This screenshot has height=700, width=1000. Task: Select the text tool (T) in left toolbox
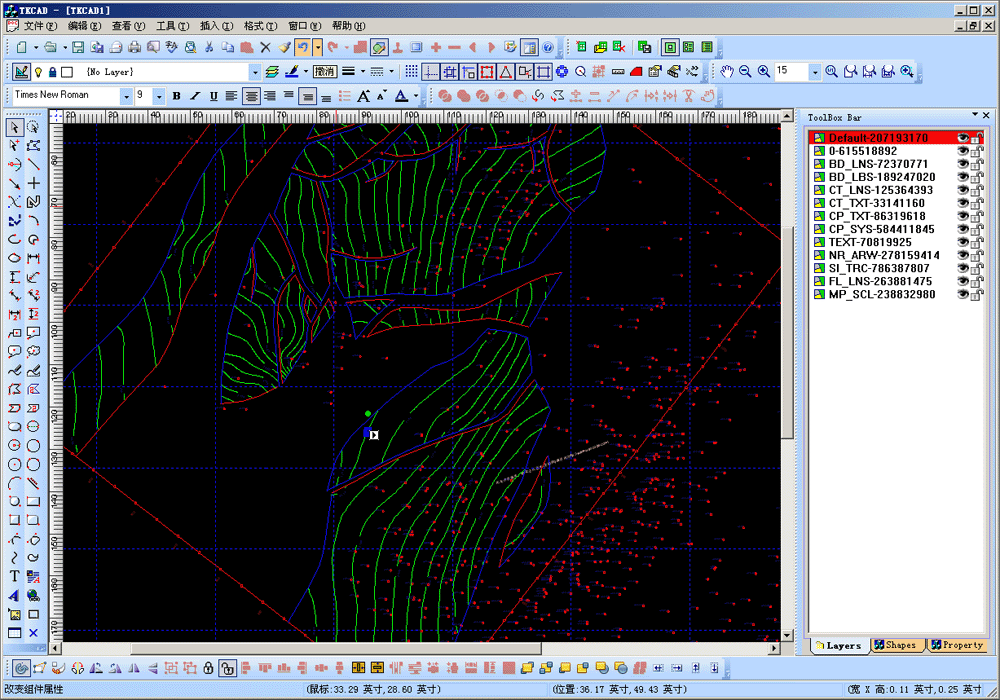[14, 576]
